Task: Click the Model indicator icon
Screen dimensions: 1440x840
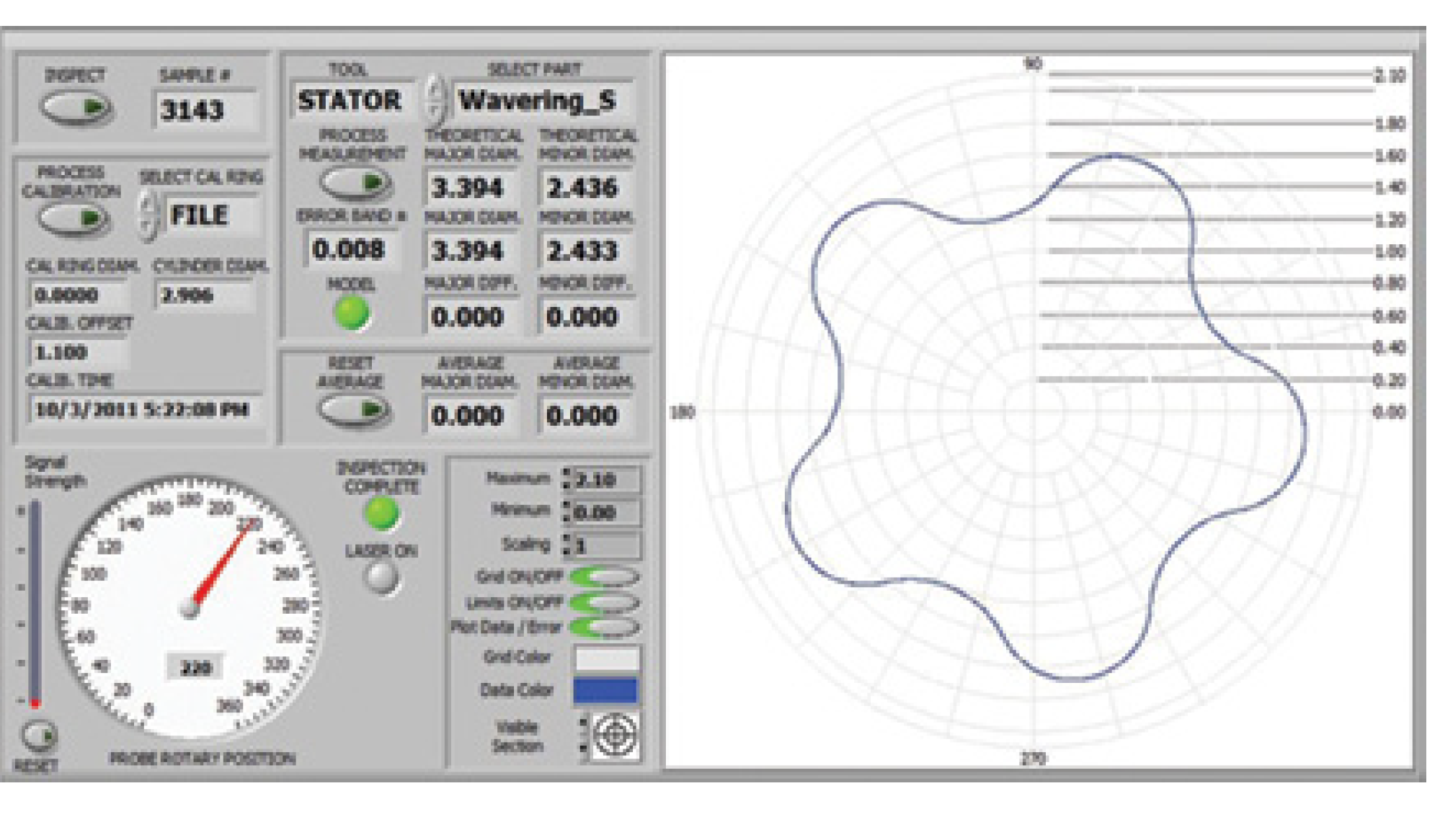Action: tap(350, 308)
